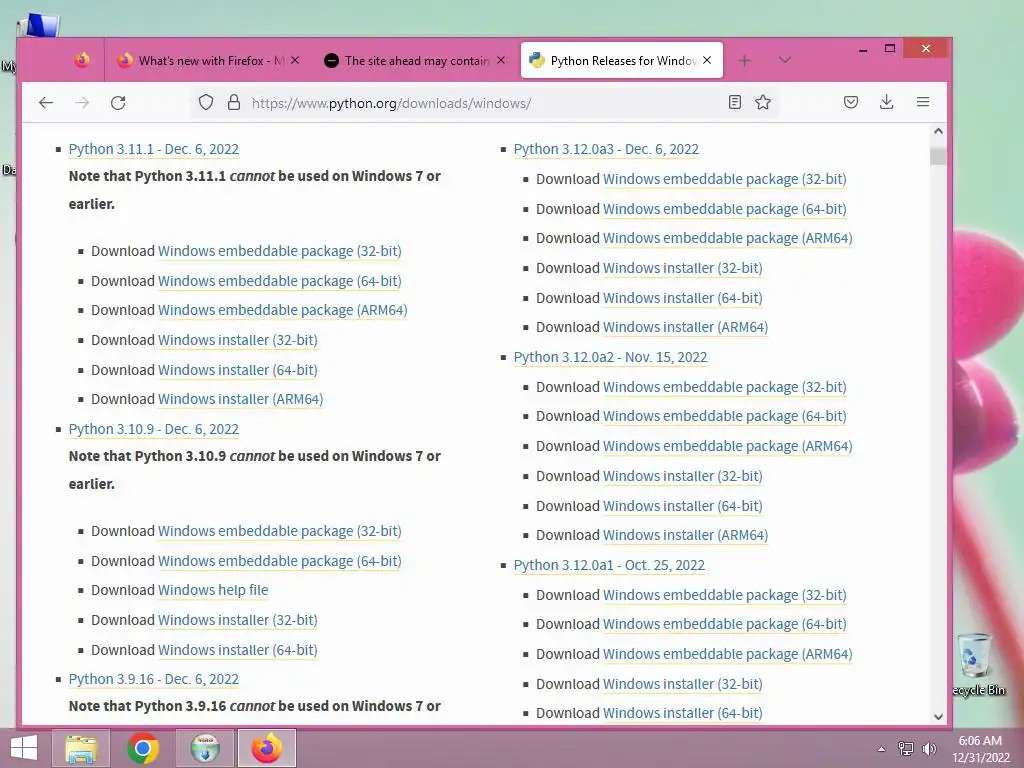
Task: Click the pinned Firefox tab icon
Action: [x=82, y=60]
